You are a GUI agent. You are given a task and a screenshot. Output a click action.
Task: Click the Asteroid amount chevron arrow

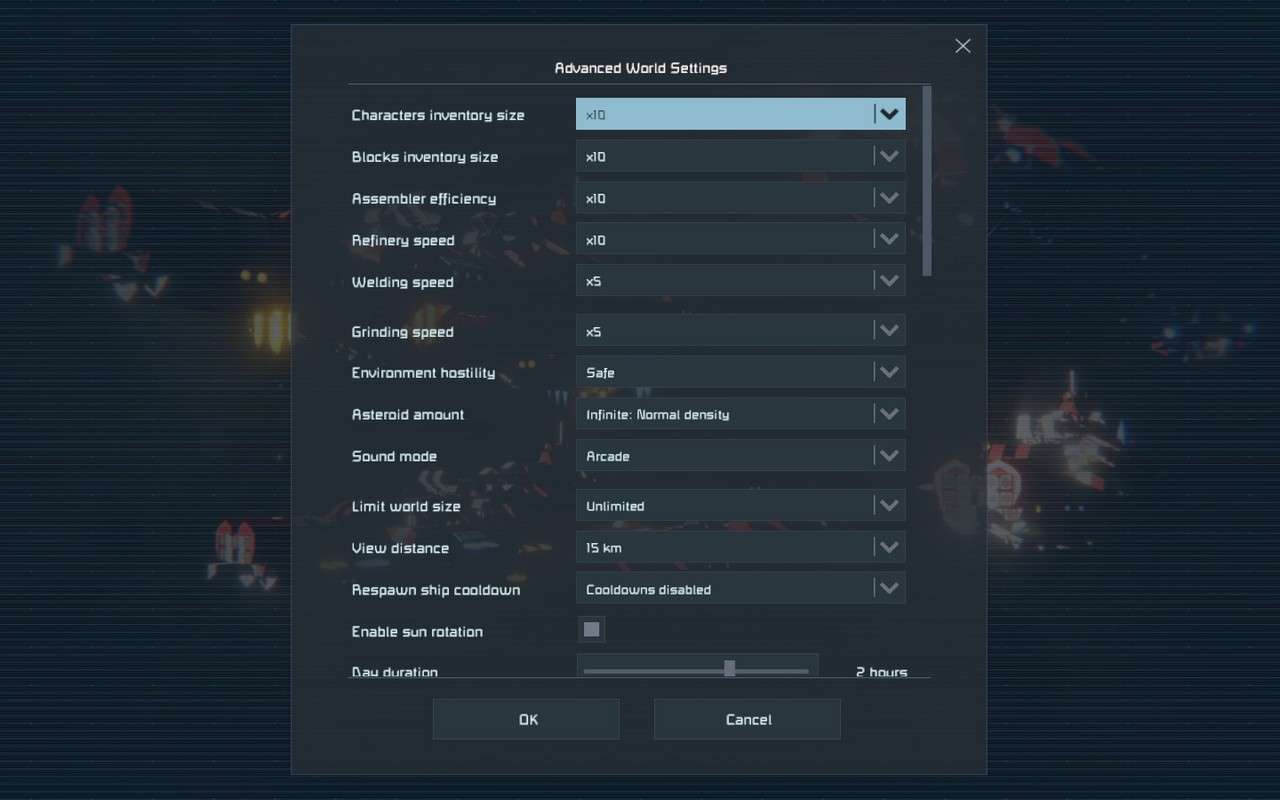[x=889, y=414]
